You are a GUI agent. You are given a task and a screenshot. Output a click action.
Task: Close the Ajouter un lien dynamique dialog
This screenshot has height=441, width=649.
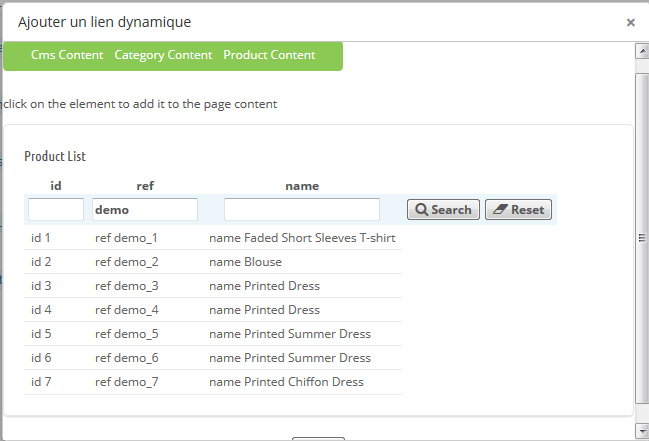click(630, 22)
